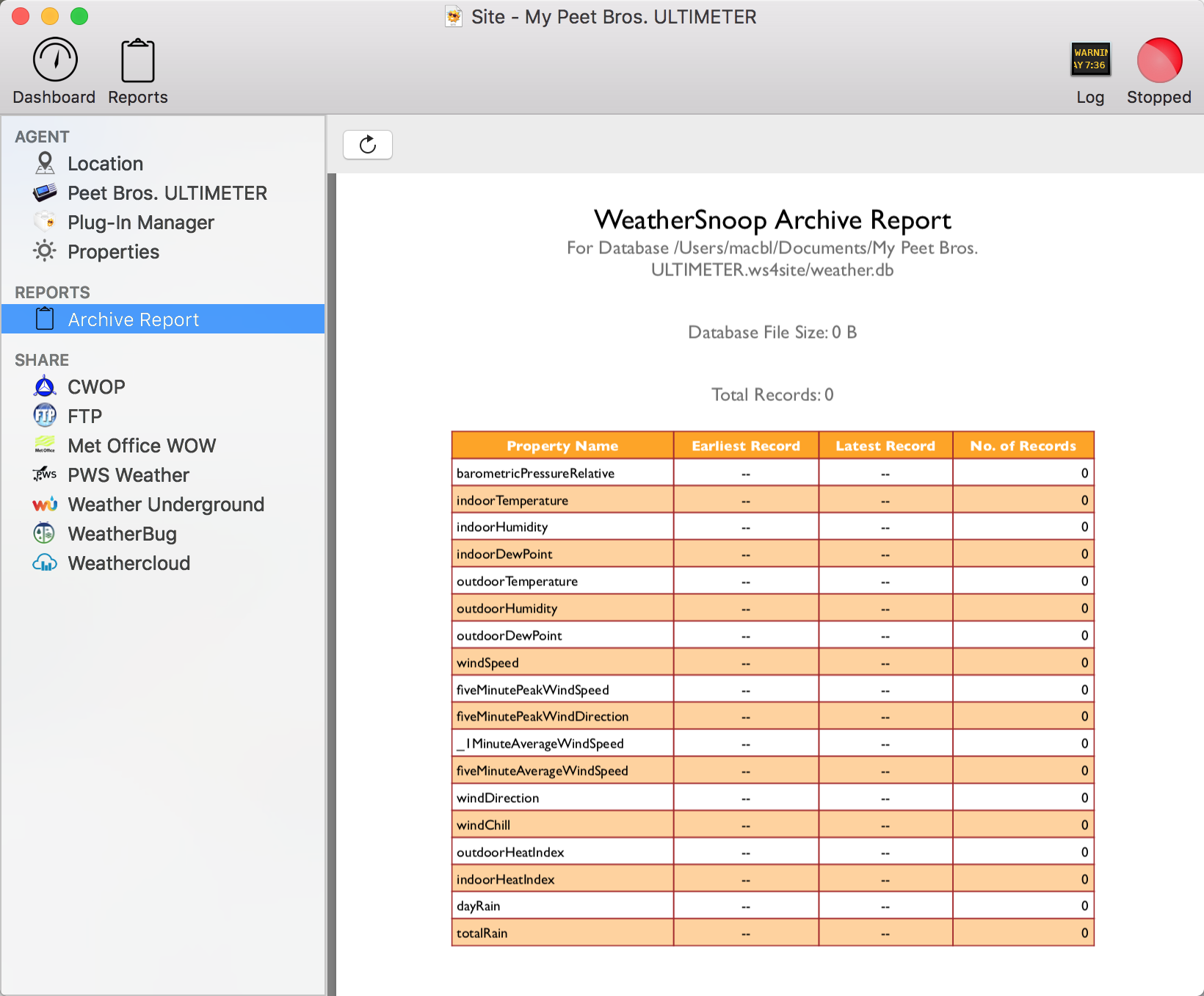Click totalRain number of records value

tap(1084, 933)
